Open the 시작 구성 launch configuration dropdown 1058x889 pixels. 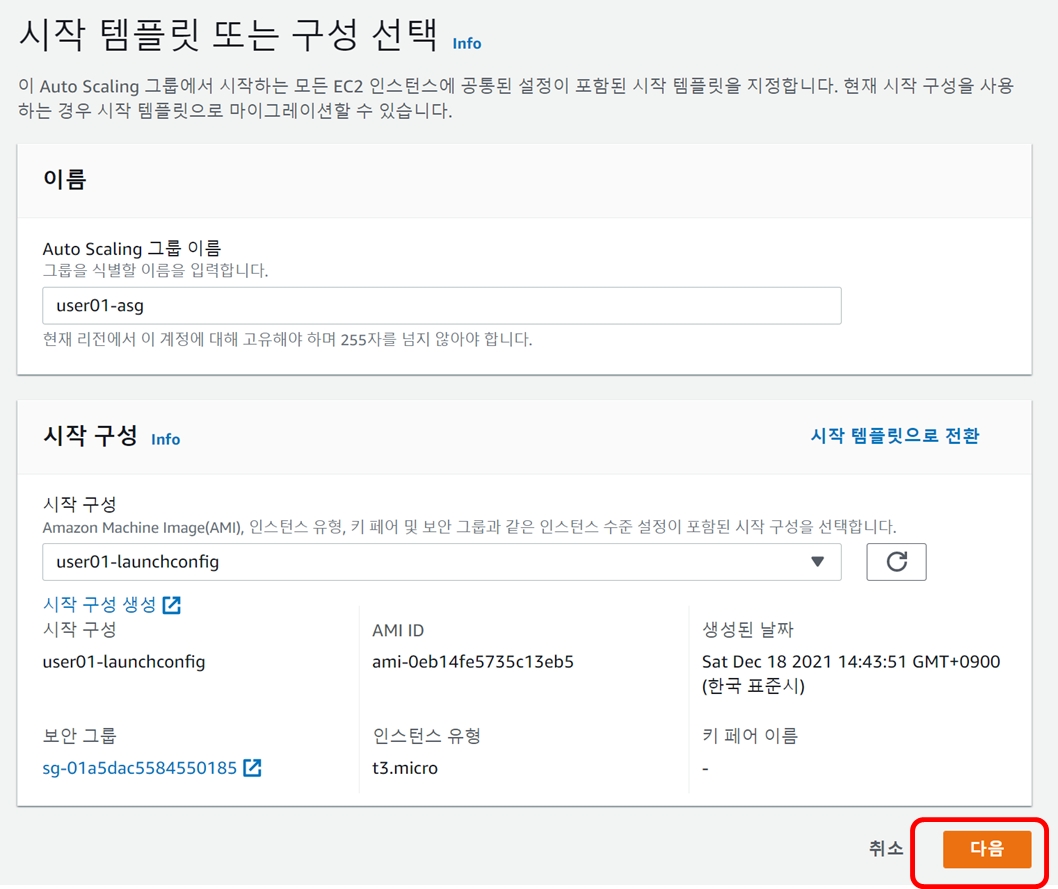[x=441, y=562]
